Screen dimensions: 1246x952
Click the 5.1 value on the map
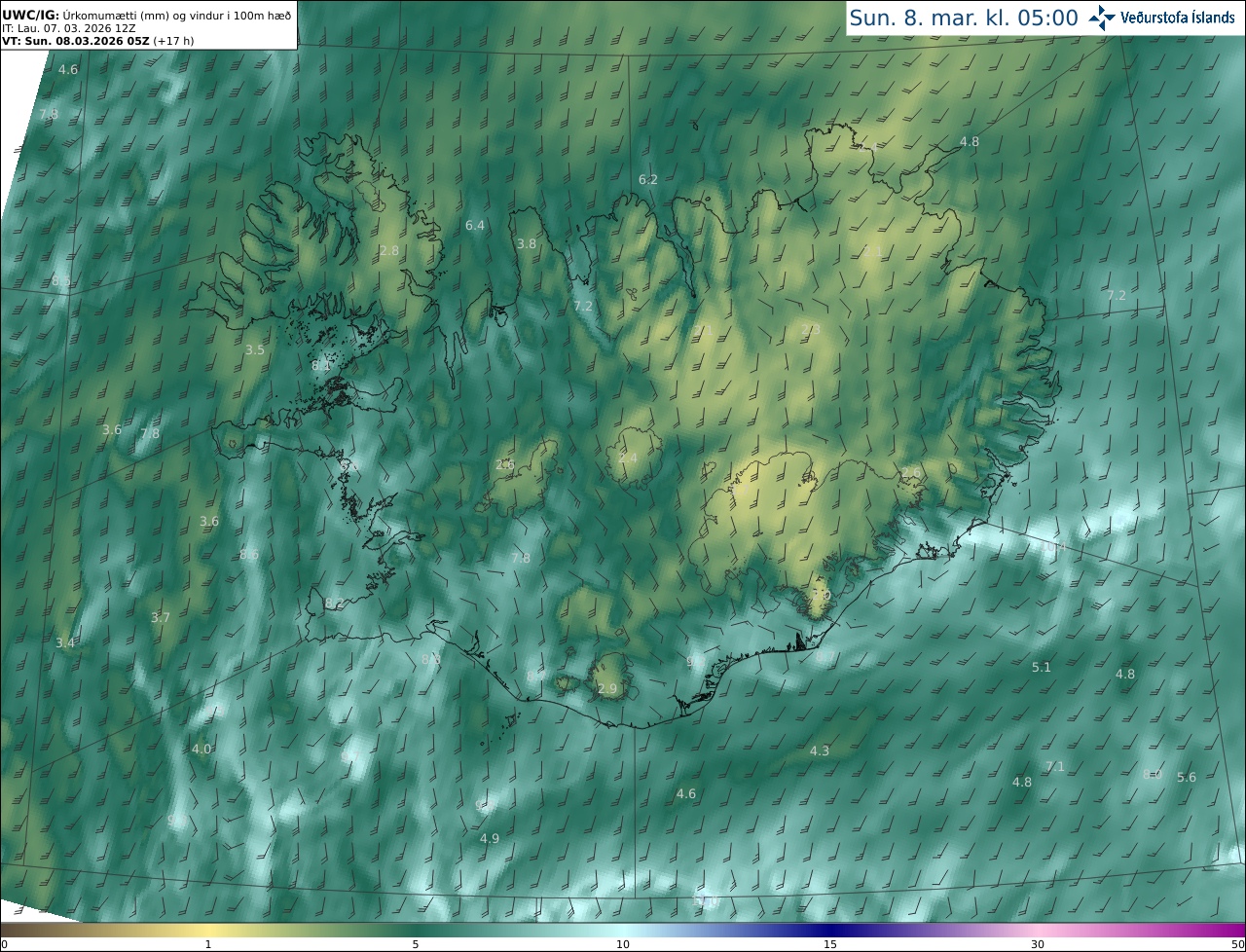[x=1042, y=667]
